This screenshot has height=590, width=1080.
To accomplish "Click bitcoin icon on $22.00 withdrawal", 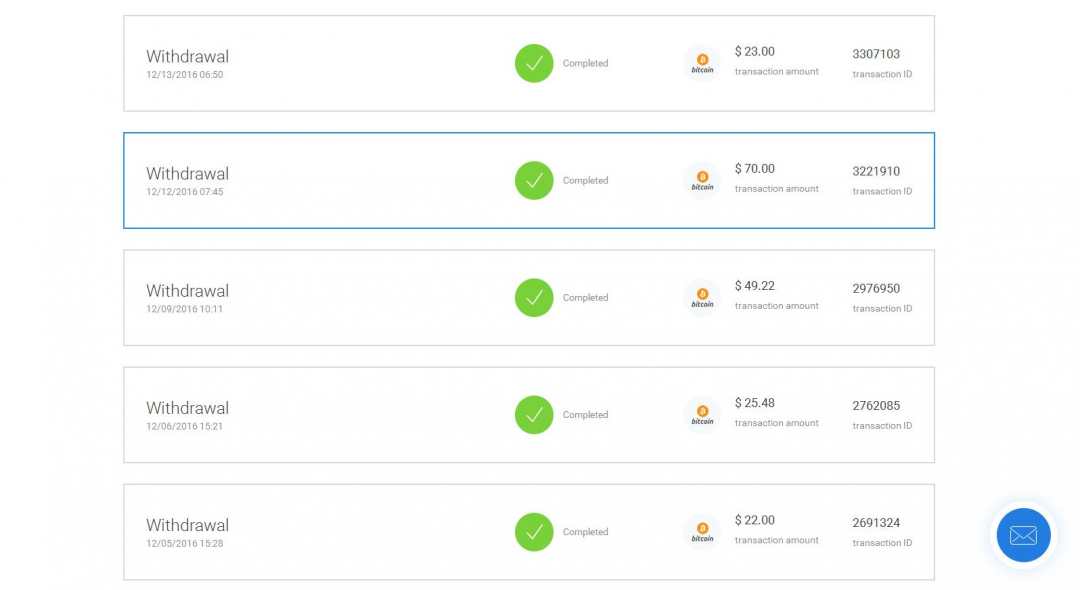I will [x=702, y=531].
